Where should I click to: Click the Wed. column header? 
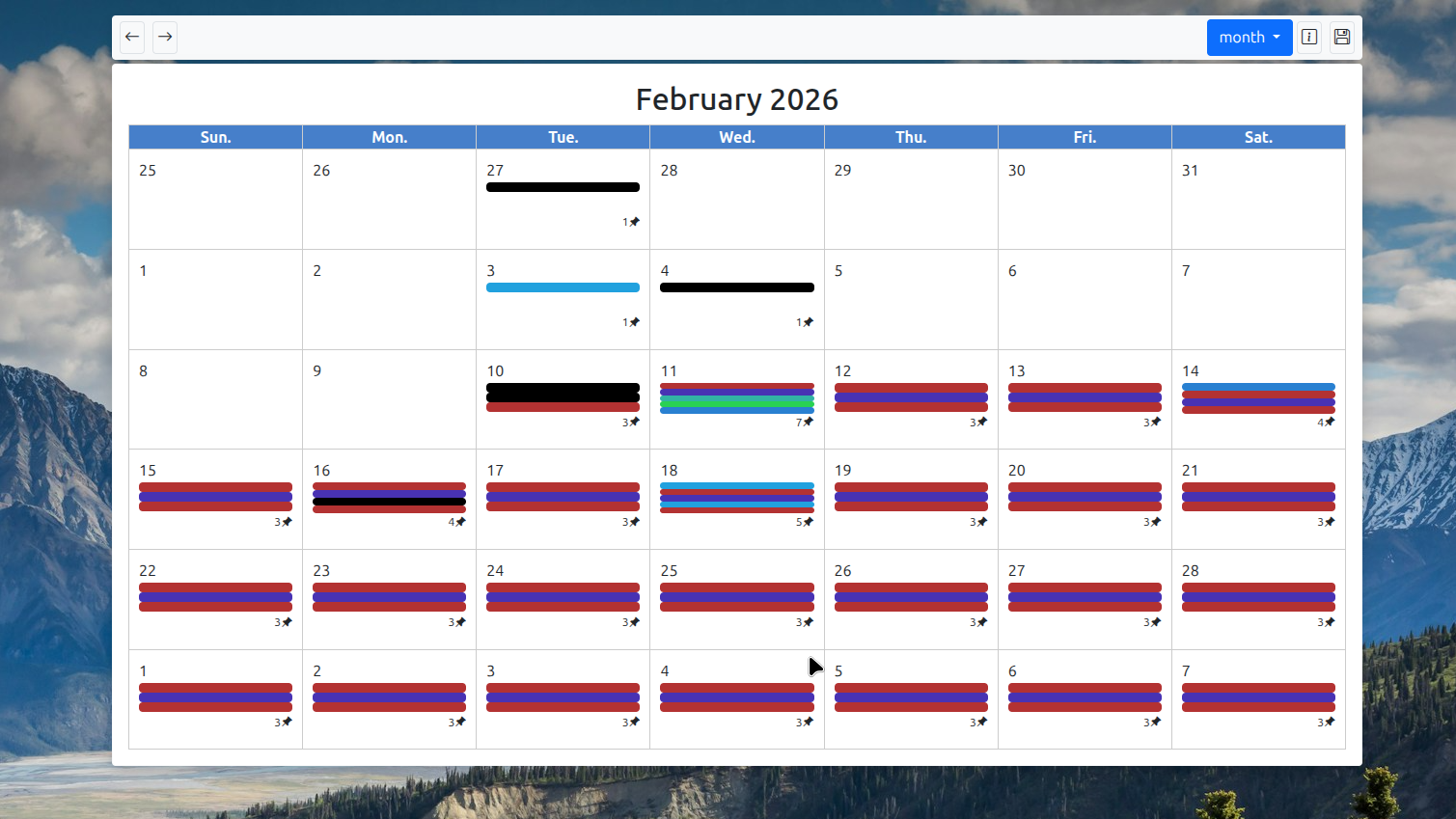736,137
